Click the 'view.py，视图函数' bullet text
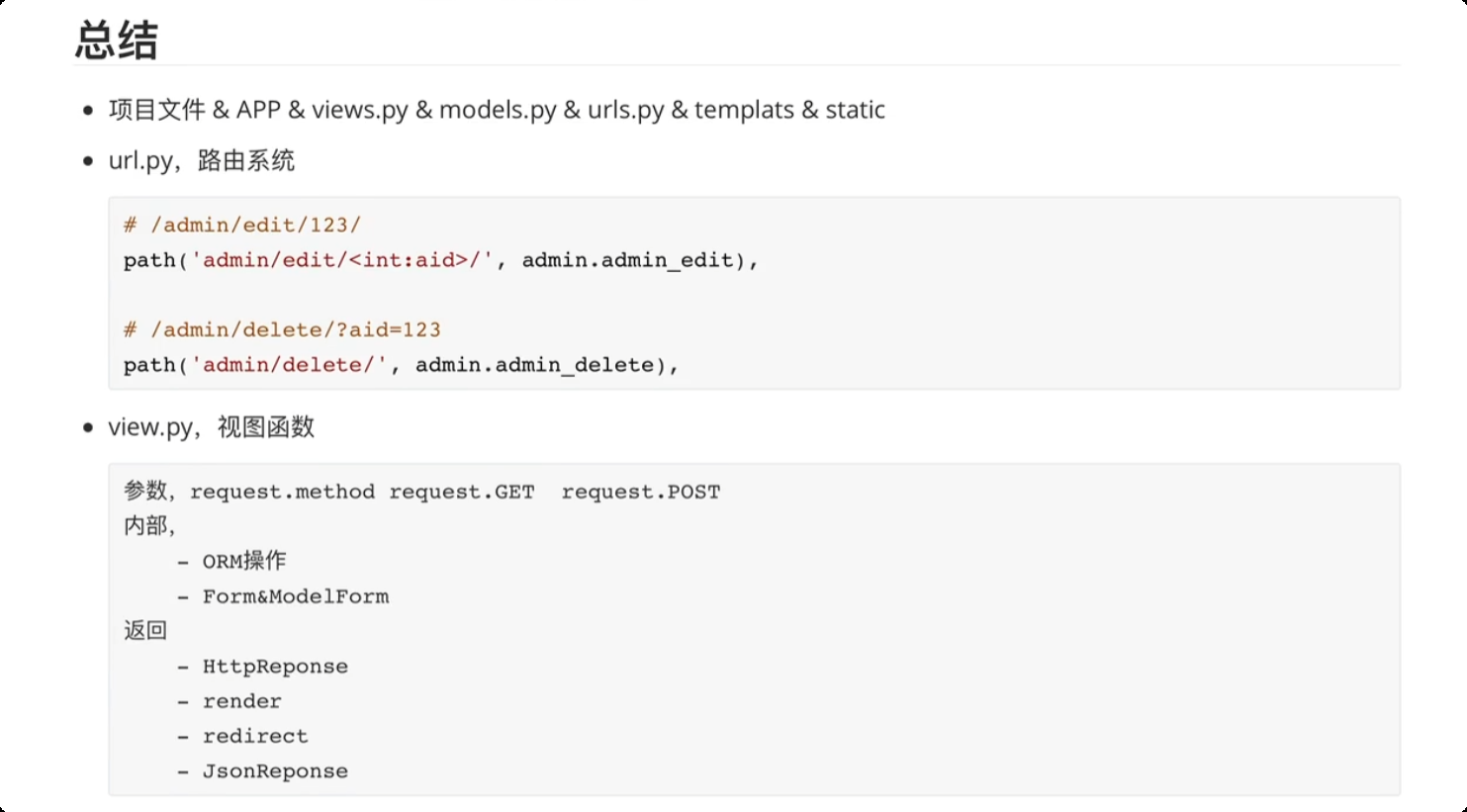 tap(212, 427)
